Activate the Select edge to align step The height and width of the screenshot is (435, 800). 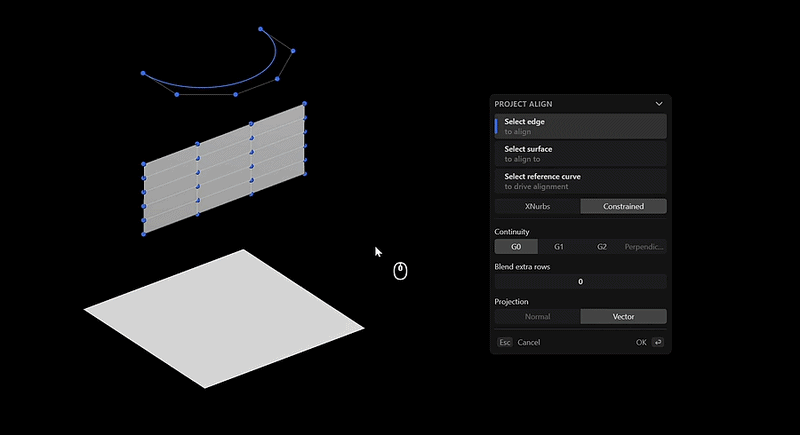point(581,126)
